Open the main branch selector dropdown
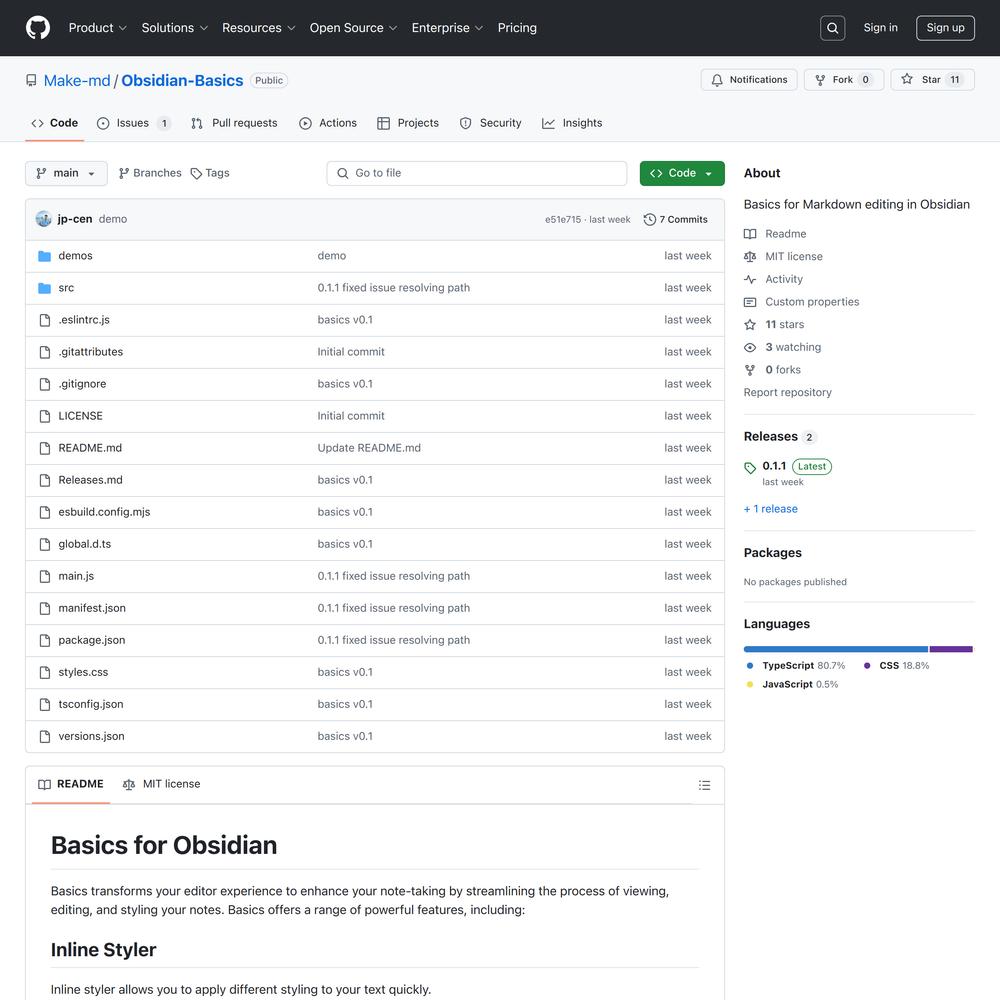Viewport: 1000px width, 1000px height. tap(66, 173)
